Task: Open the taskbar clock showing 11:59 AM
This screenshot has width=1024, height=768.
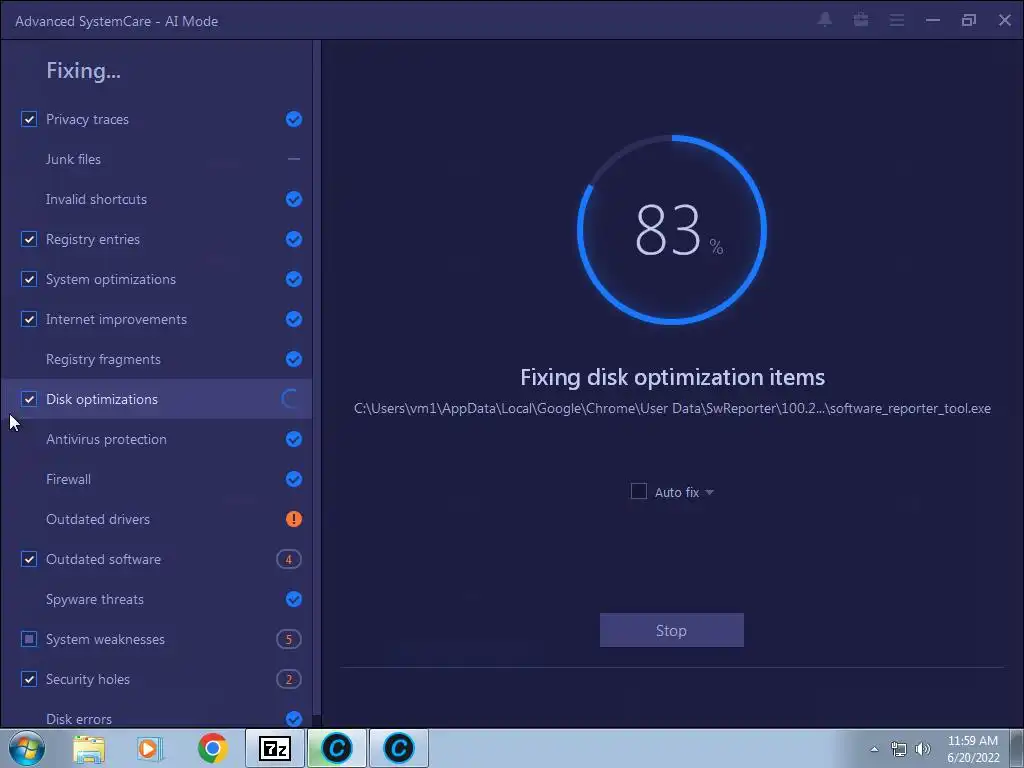Action: pos(973,749)
